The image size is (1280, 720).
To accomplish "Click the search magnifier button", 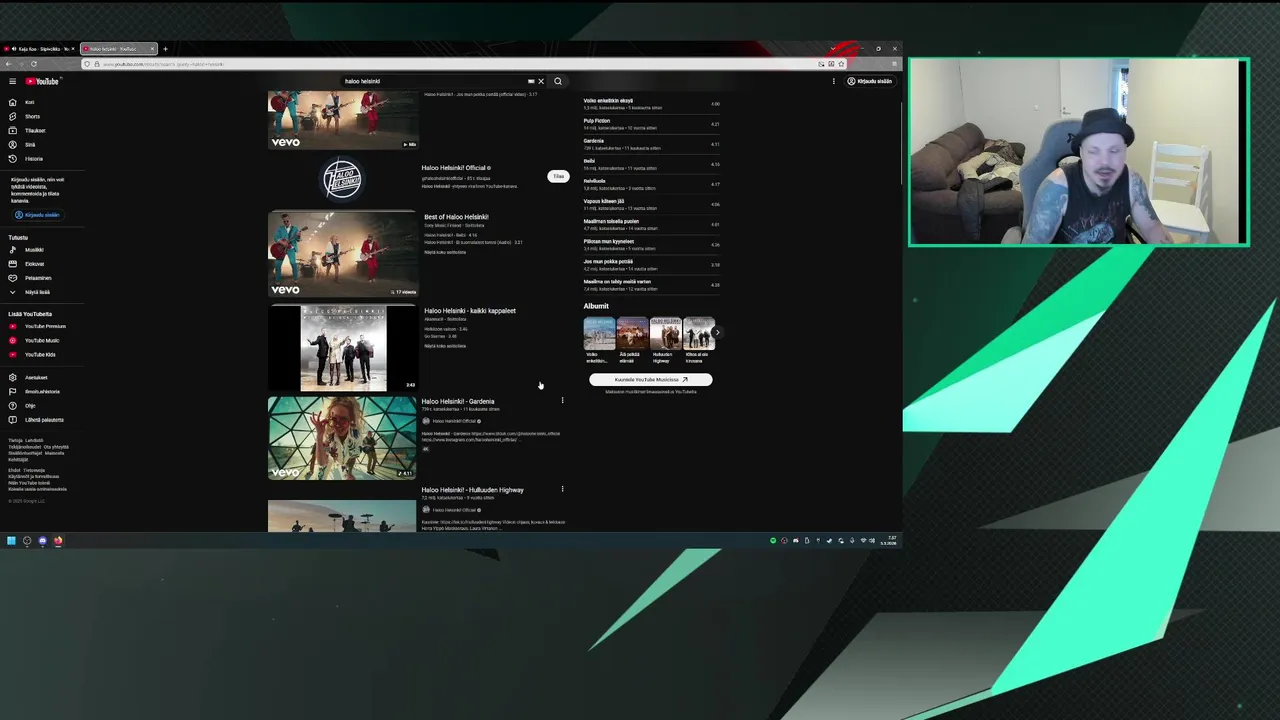I will tap(558, 81).
